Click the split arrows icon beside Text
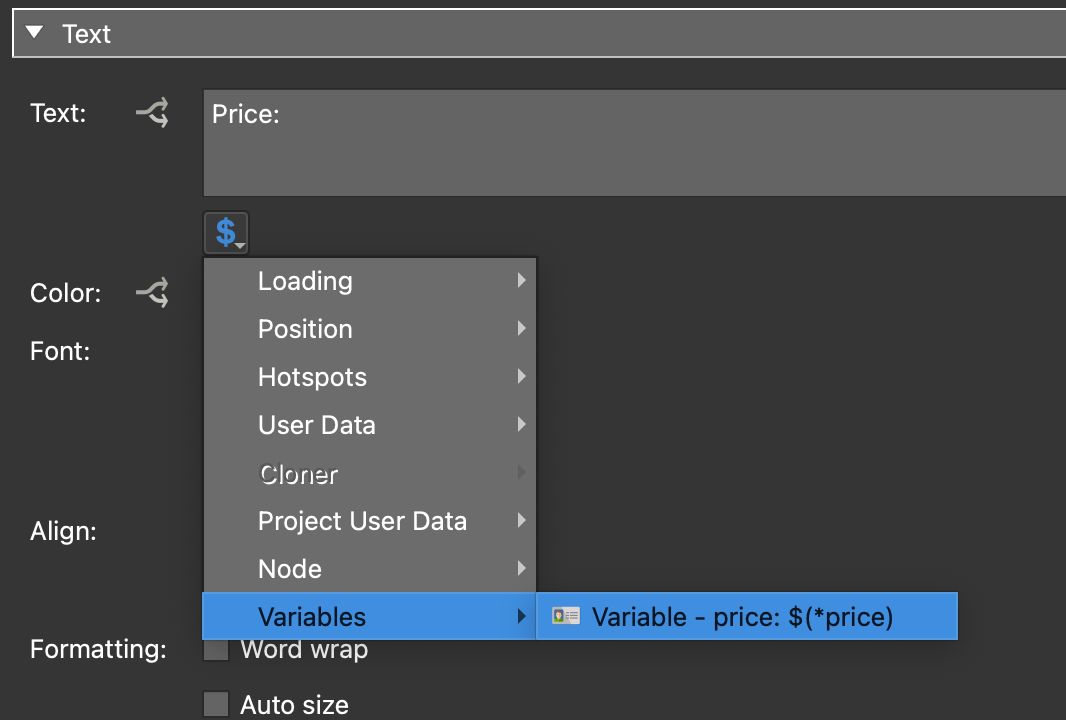Image resolution: width=1066 pixels, height=720 pixels. coord(151,112)
